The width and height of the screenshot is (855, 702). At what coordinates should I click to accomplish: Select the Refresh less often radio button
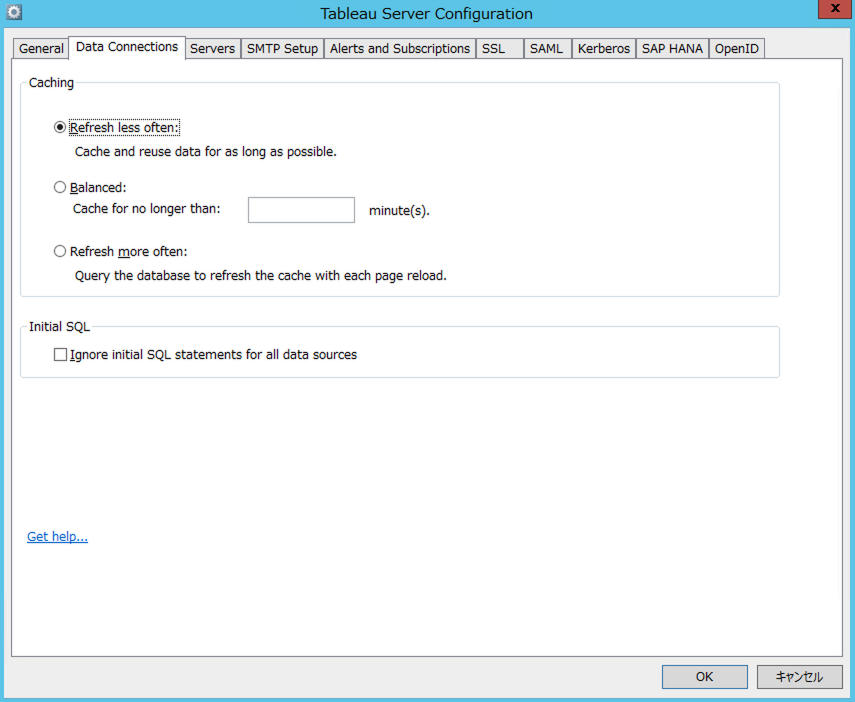[60, 128]
